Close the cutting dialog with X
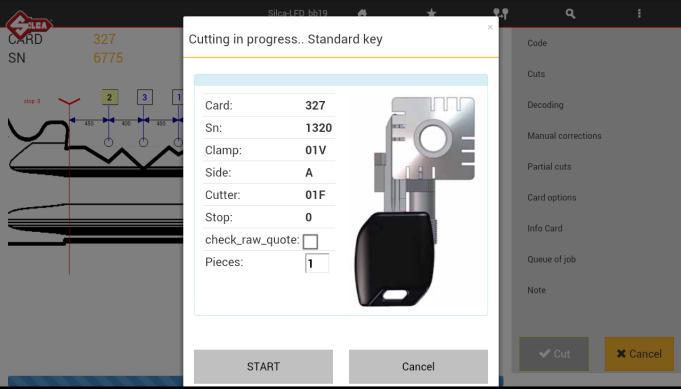Image resolution: width=681 pixels, height=389 pixels. [x=490, y=27]
